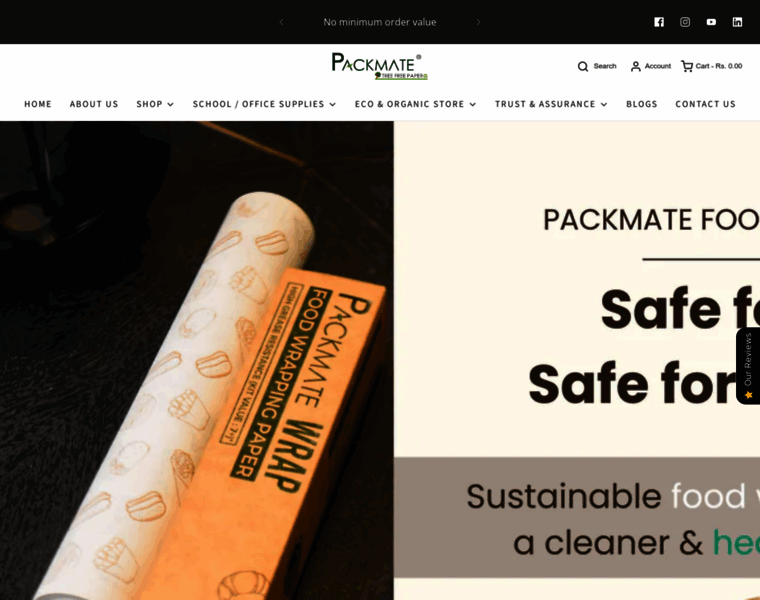Show next announcement with right arrow

[478, 22]
